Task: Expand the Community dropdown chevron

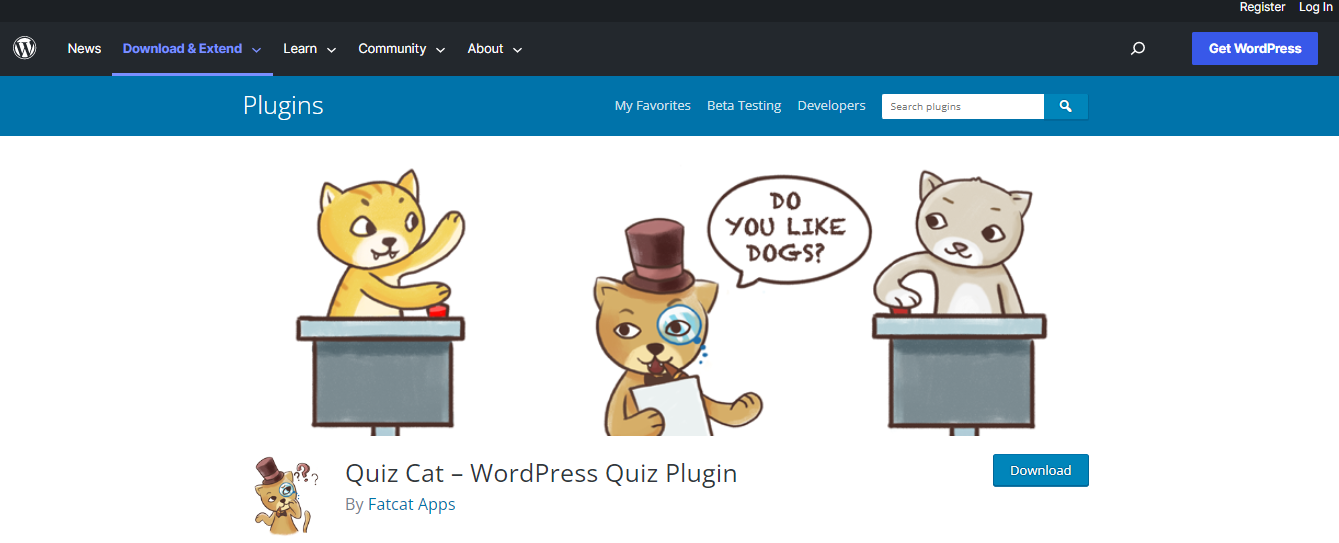Action: click(440, 49)
